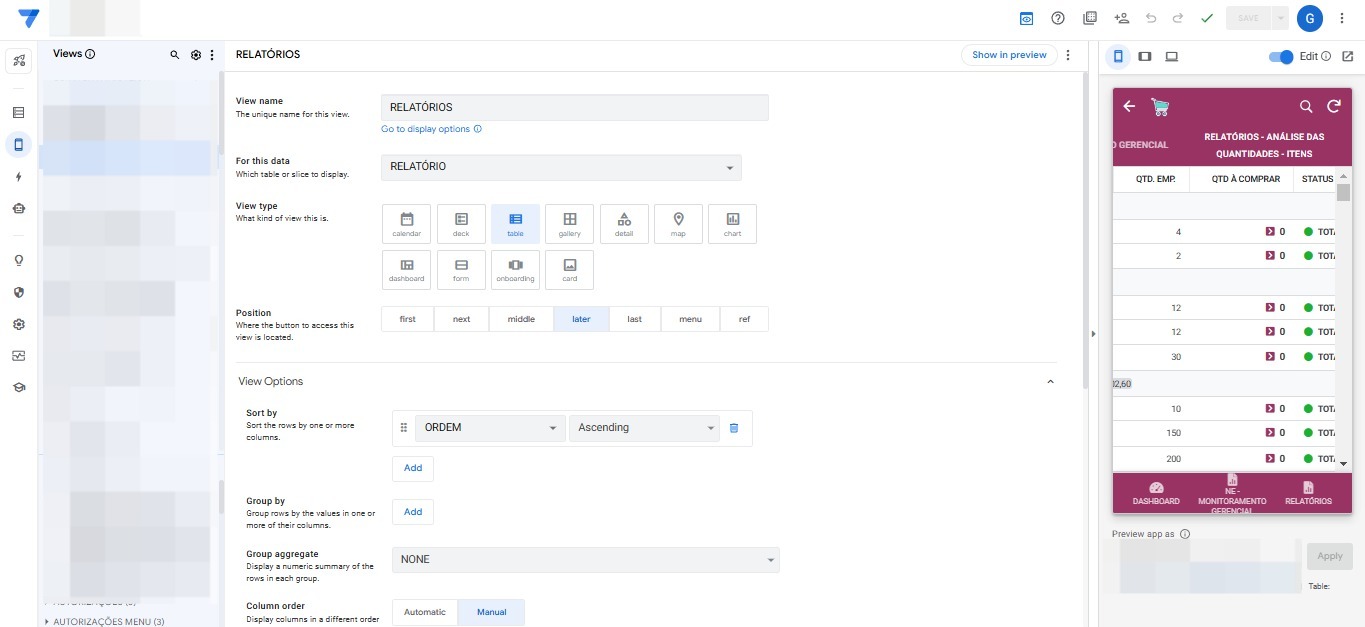Open the For this data dropdown
Image resolution: width=1365 pixels, height=627 pixels.
coord(561,167)
